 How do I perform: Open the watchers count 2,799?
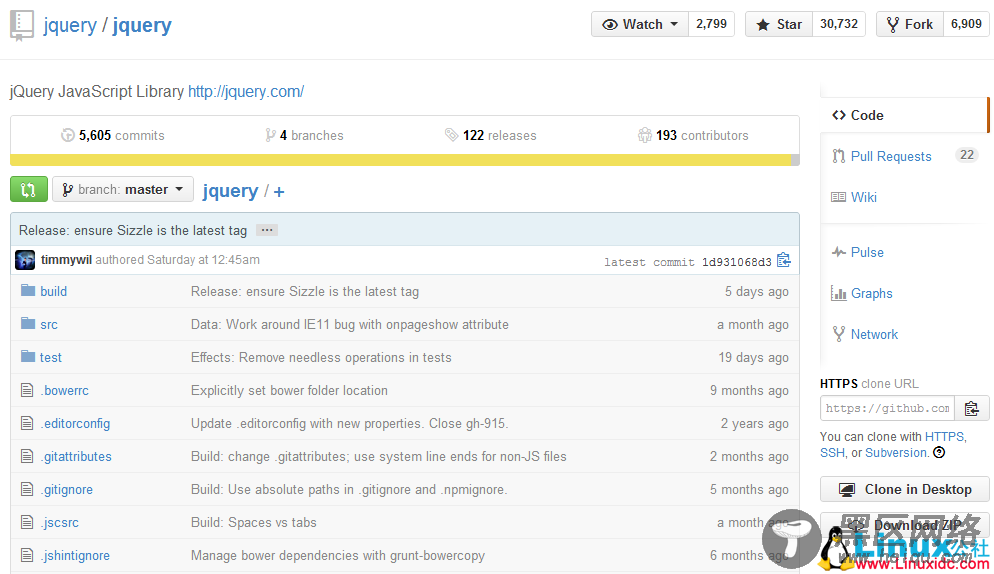tap(711, 24)
